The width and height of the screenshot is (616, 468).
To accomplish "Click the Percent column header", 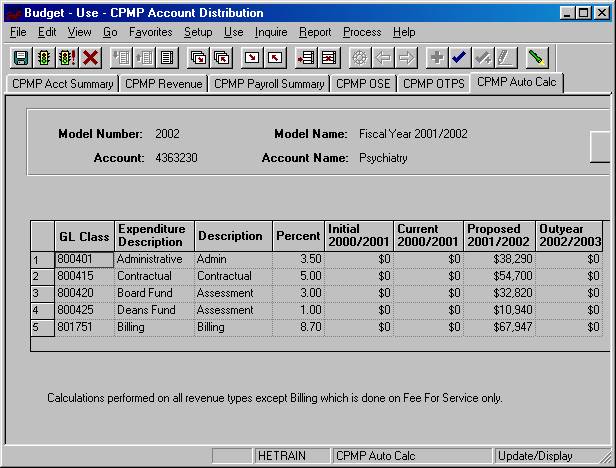I will (x=298, y=236).
